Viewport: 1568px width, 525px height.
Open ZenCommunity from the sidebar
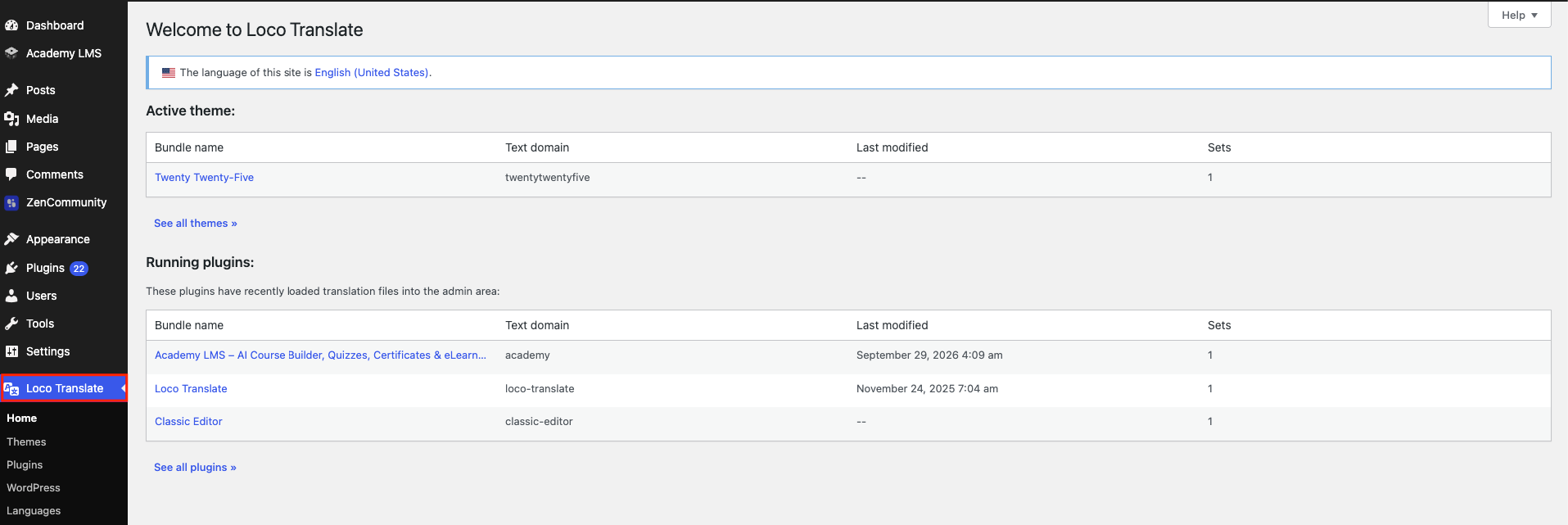point(66,202)
